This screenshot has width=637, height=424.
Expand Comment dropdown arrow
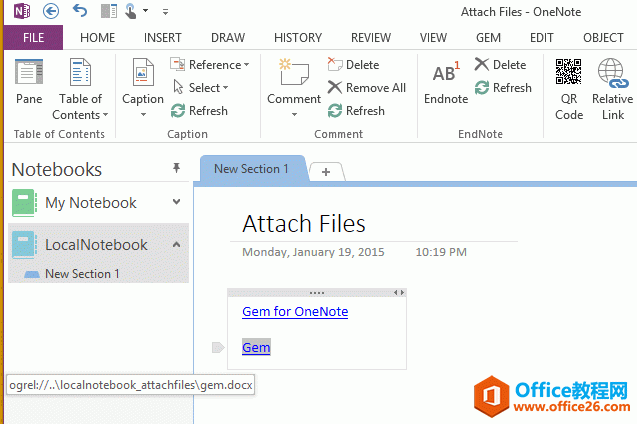[294, 115]
